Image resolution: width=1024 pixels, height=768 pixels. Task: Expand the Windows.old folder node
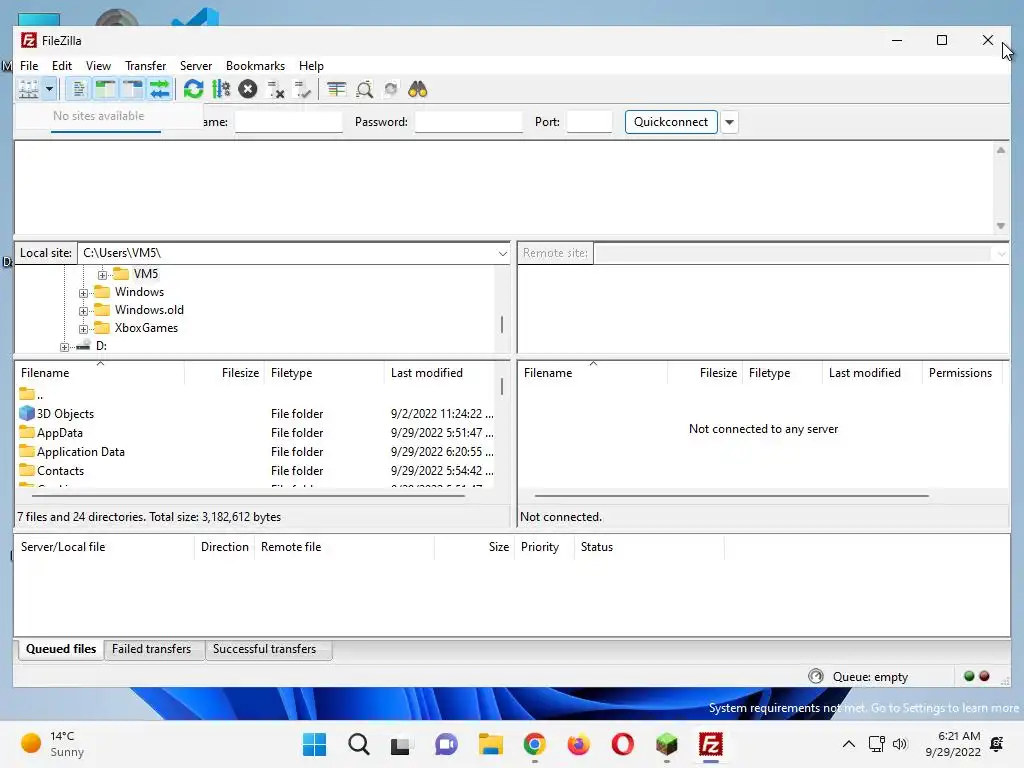[x=84, y=312]
